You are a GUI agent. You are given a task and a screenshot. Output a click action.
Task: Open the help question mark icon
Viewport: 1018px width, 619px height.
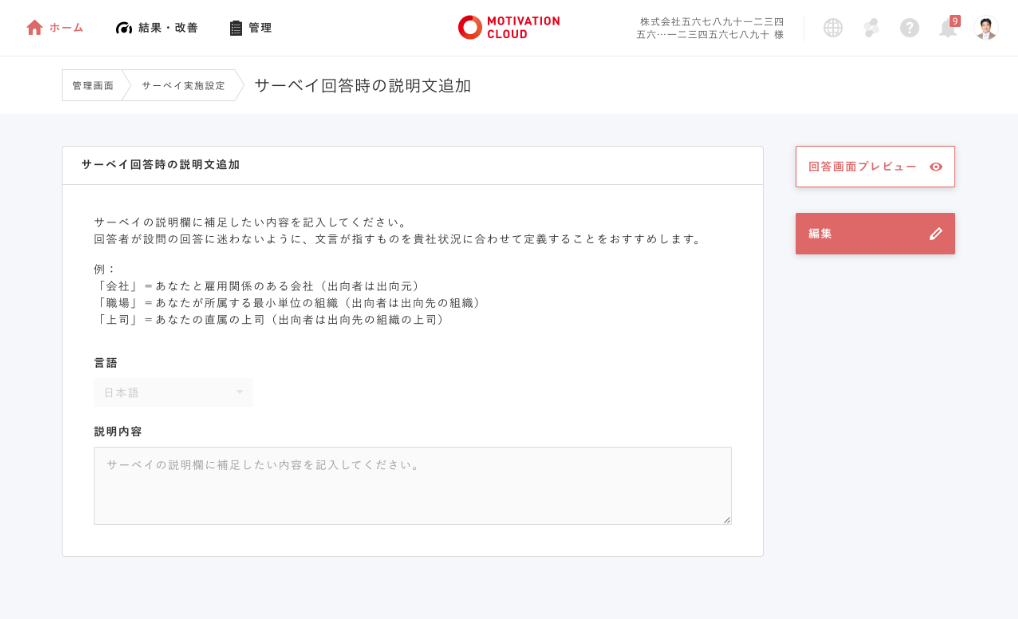[909, 28]
